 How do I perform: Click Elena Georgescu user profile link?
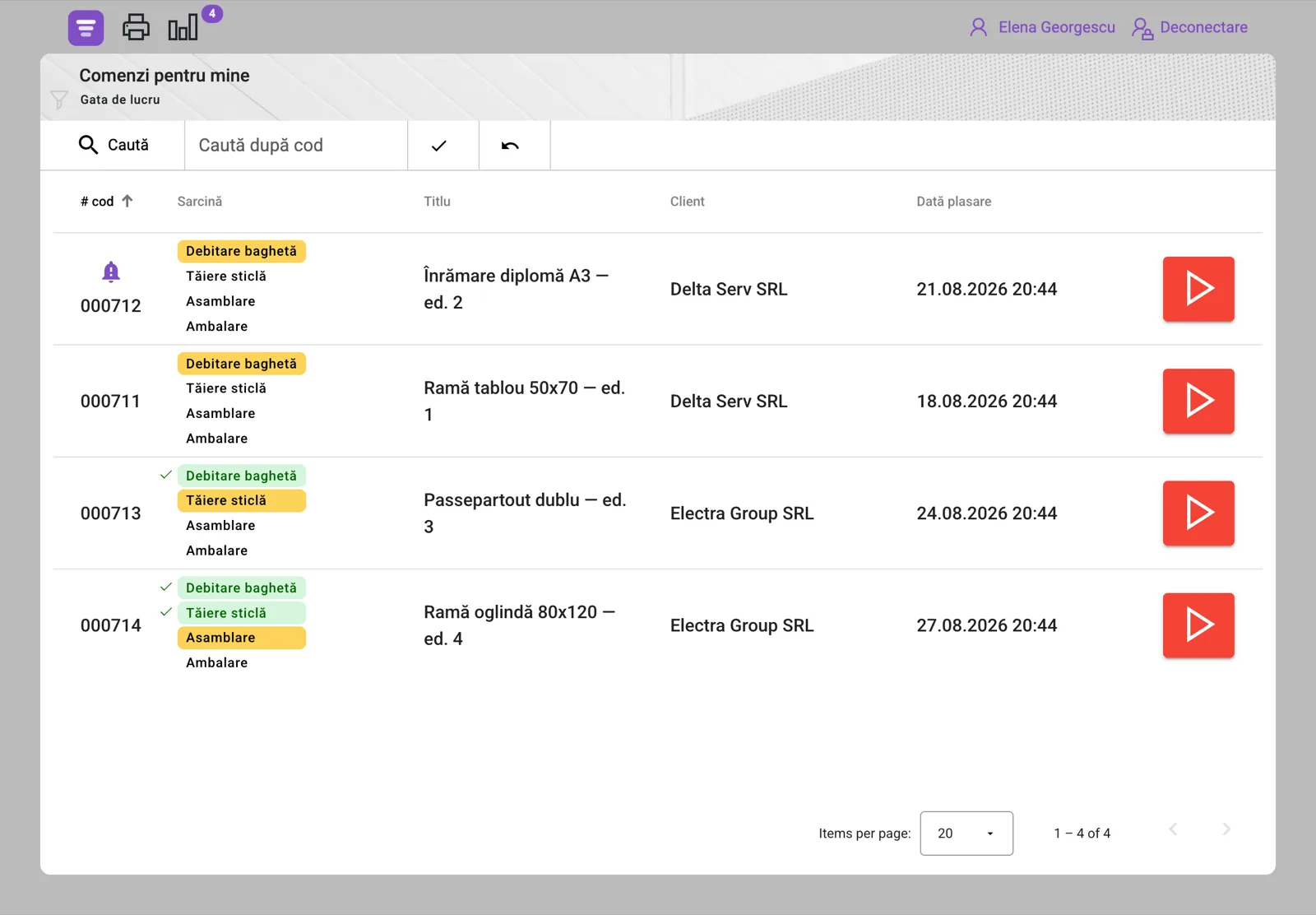tap(1042, 27)
